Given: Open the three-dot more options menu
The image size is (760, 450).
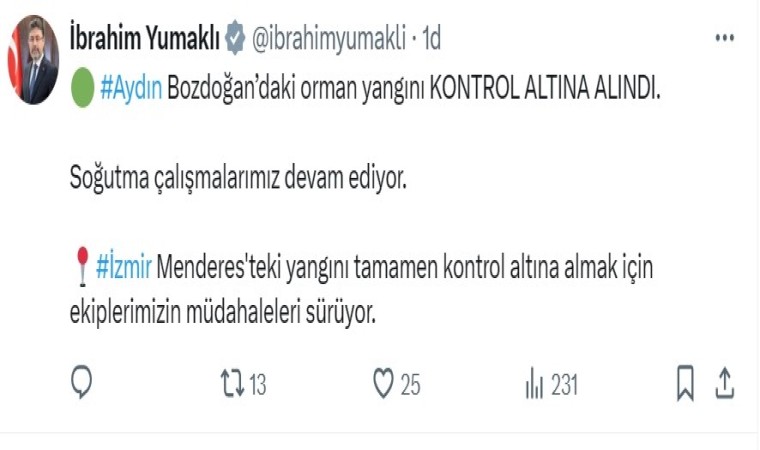Looking at the screenshot, I should 725,37.
